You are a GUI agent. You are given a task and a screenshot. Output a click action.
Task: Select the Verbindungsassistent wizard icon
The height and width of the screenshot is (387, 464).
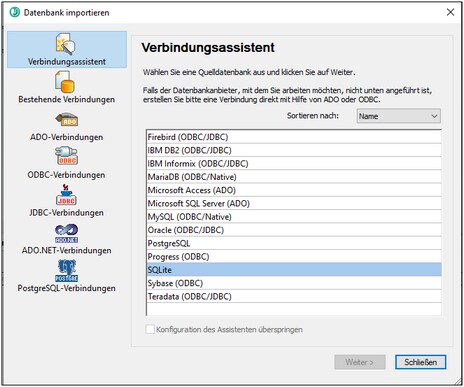(x=65, y=44)
